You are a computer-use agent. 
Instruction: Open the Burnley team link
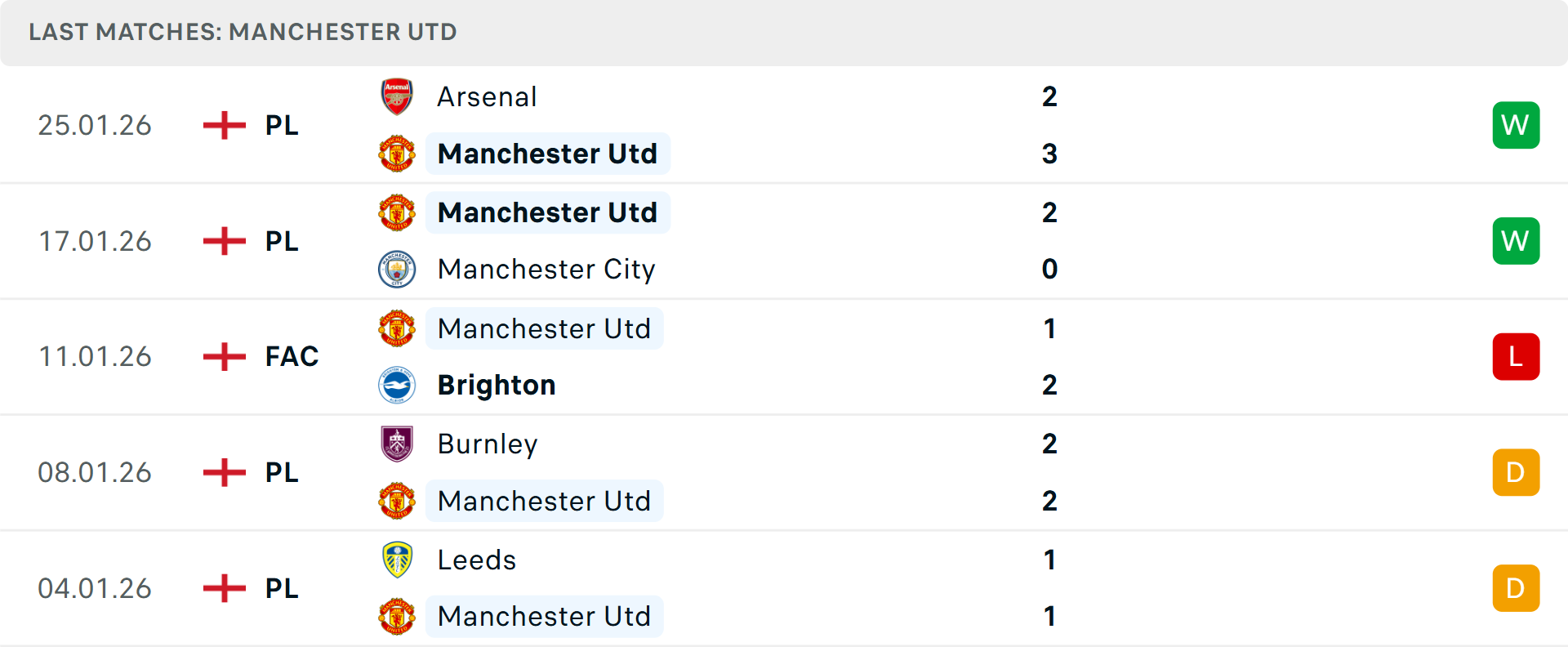487,444
